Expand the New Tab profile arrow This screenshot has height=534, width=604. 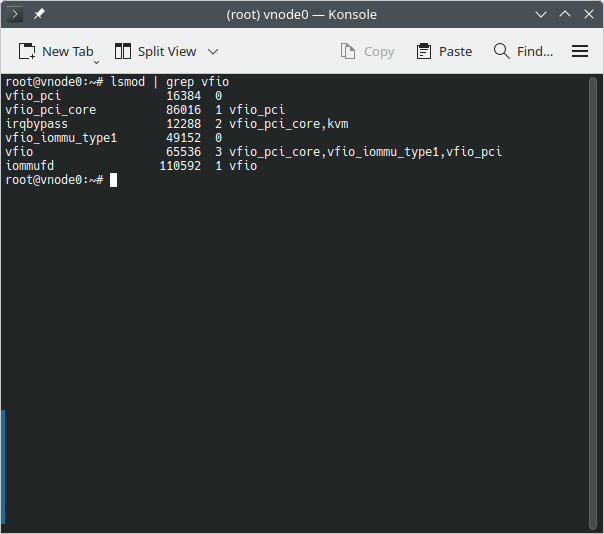[x=97, y=62]
